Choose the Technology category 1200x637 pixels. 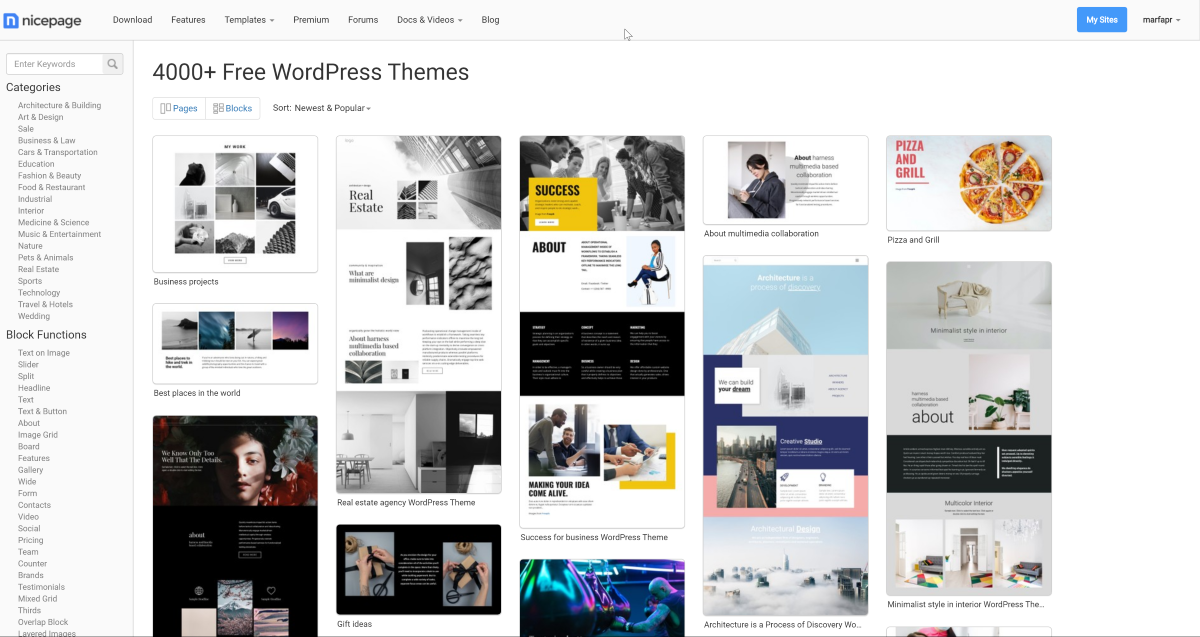[39, 293]
